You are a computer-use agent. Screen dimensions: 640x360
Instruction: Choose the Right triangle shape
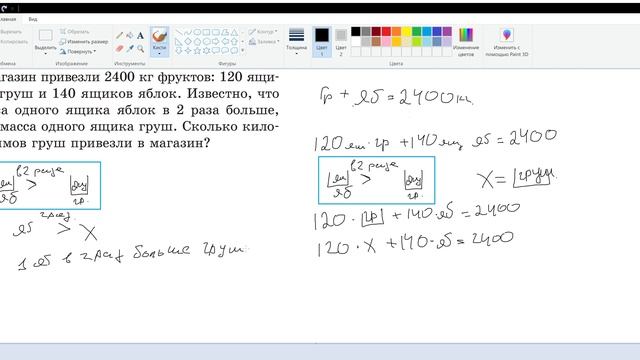tap(179, 42)
